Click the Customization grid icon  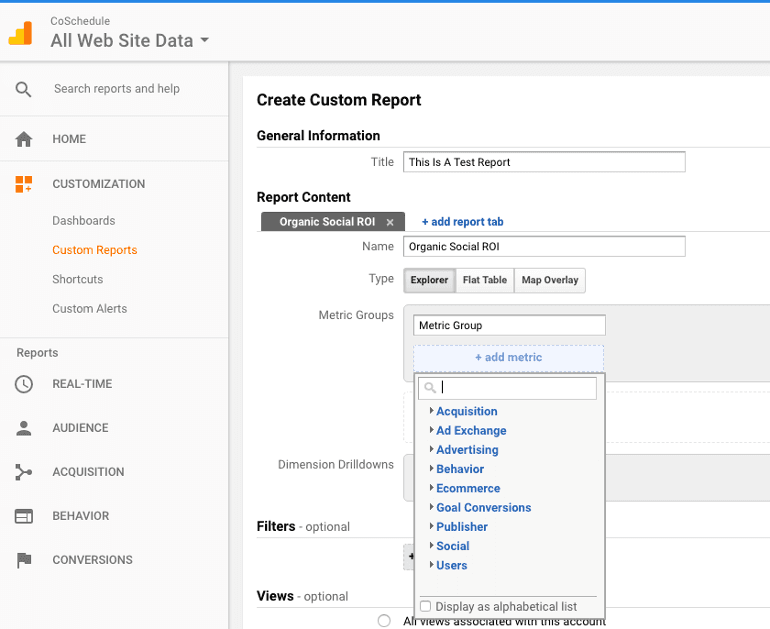point(24,184)
